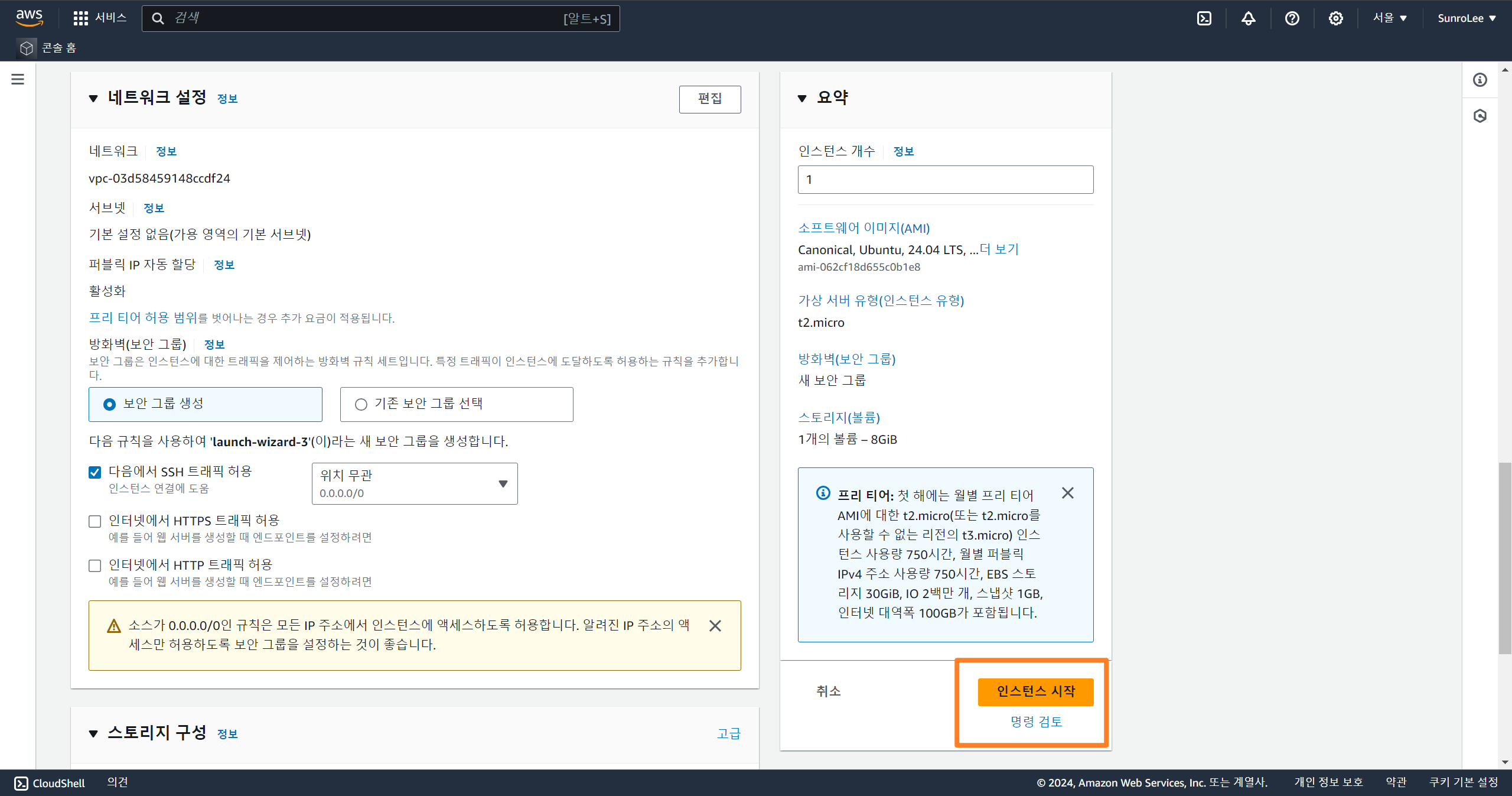Open the SunroLee account menu
The width and height of the screenshot is (1512, 796).
[1466, 18]
